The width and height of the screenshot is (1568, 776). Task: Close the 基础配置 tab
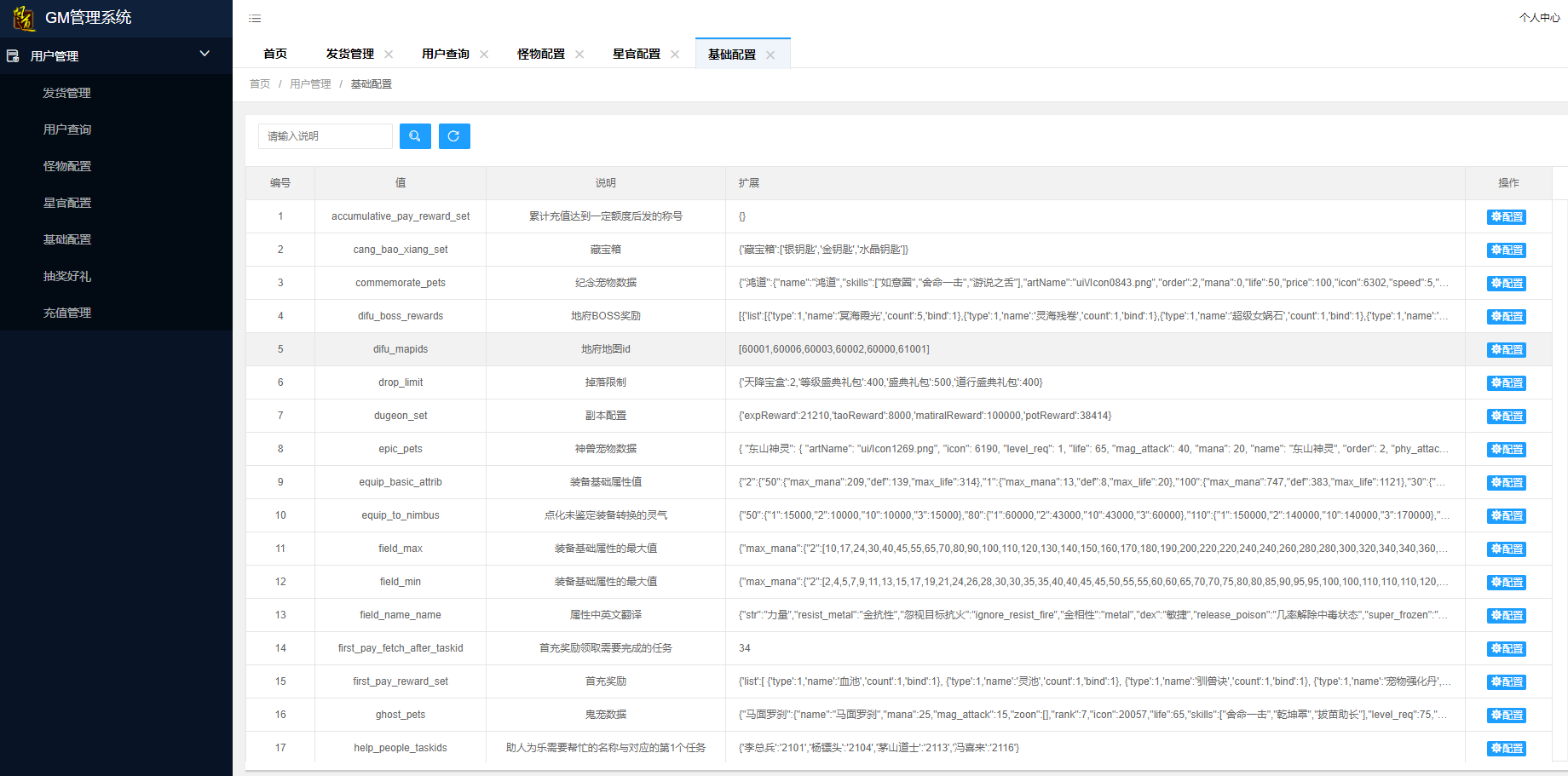click(x=770, y=55)
